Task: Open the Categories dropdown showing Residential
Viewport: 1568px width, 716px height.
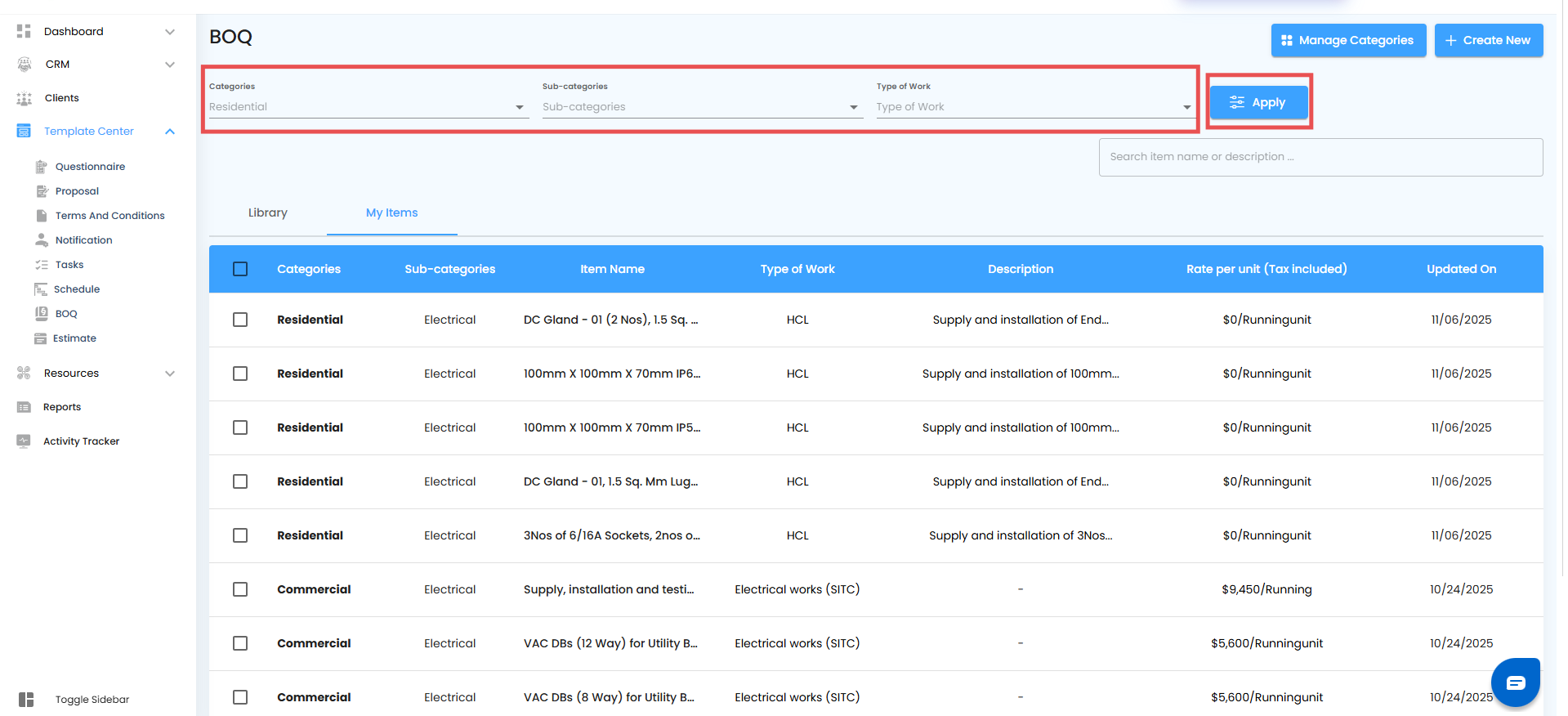Action: [x=368, y=107]
